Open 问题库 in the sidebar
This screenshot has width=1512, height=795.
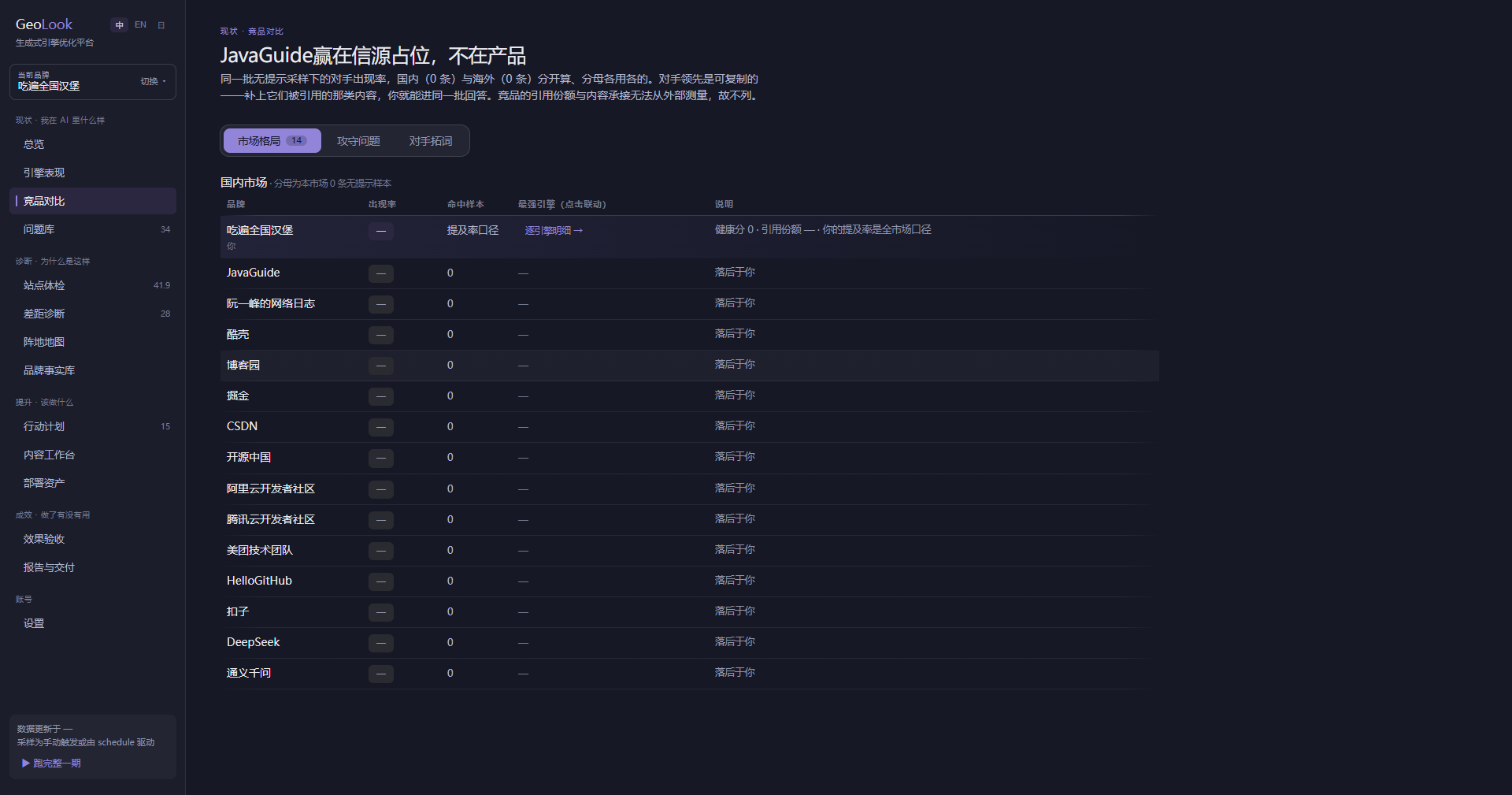[93, 229]
